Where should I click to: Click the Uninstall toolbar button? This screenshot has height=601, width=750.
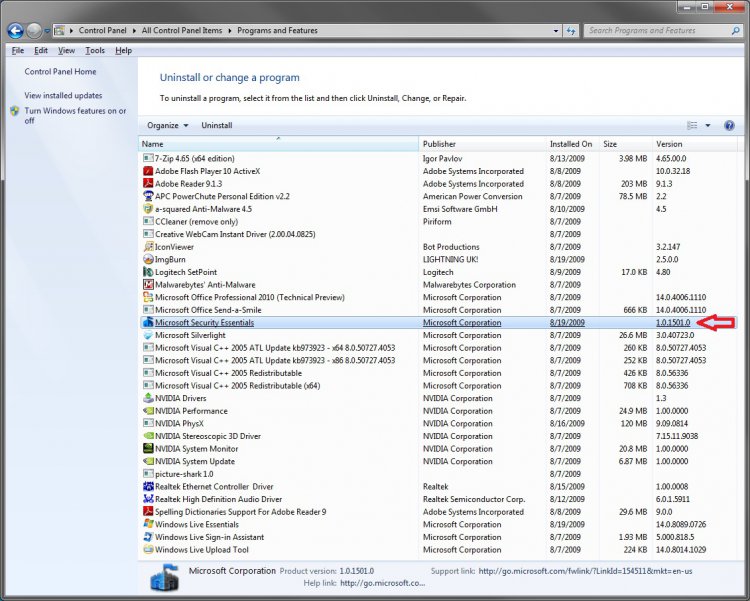click(217, 125)
